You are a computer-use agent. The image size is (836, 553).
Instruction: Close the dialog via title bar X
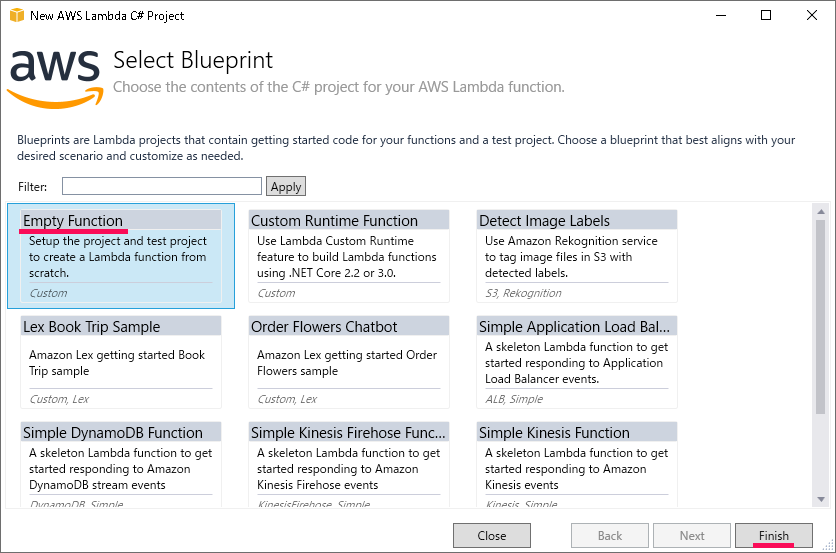pyautogui.click(x=811, y=15)
